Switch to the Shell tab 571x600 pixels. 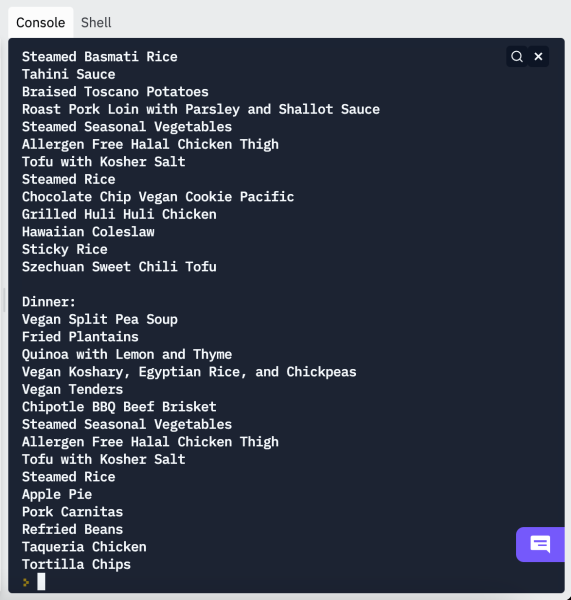(x=96, y=23)
